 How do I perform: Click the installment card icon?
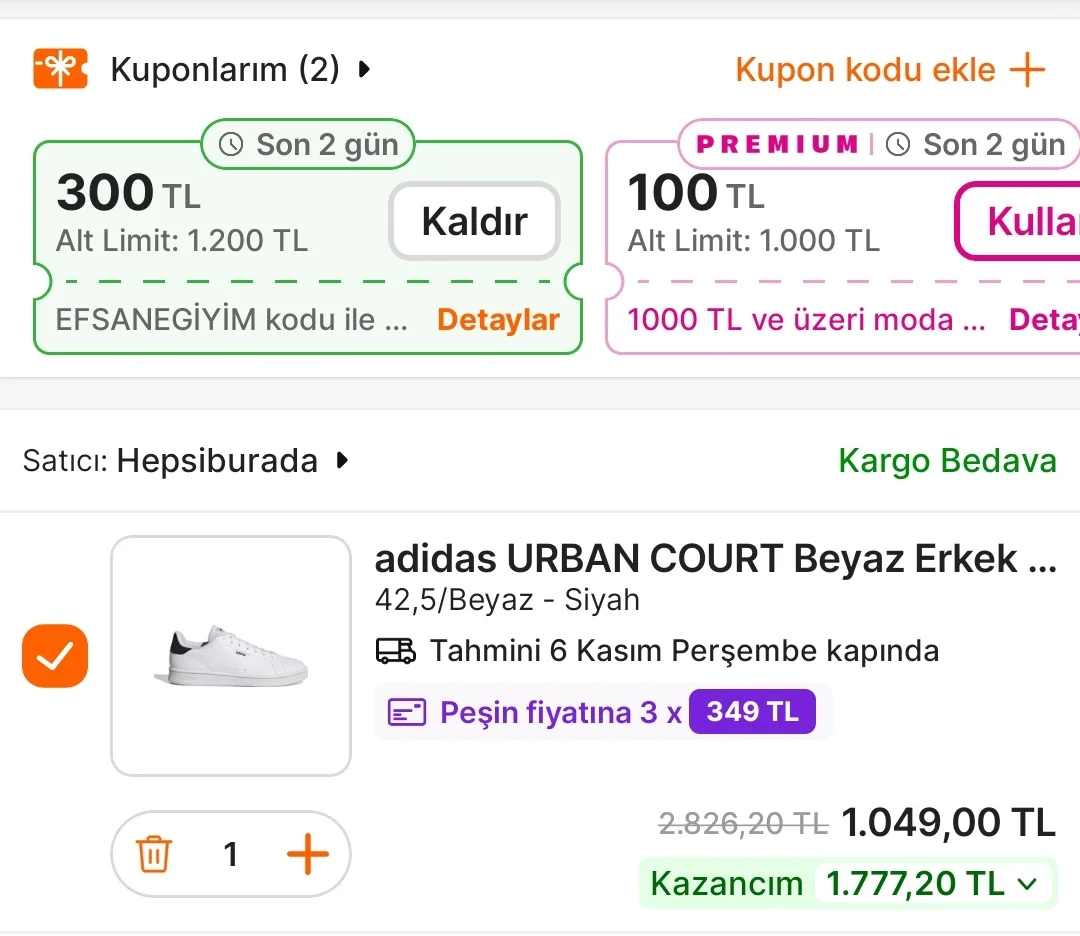(x=407, y=713)
